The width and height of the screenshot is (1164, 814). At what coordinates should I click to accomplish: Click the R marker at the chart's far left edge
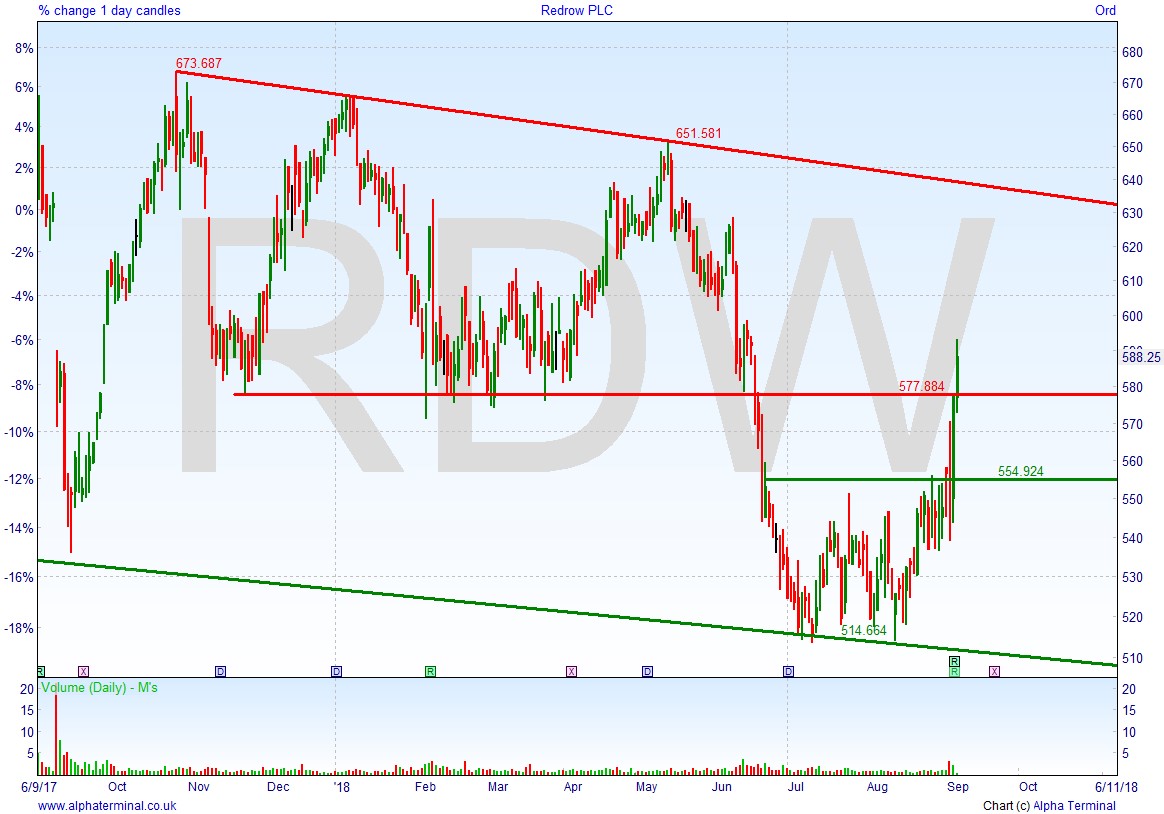pos(40,672)
